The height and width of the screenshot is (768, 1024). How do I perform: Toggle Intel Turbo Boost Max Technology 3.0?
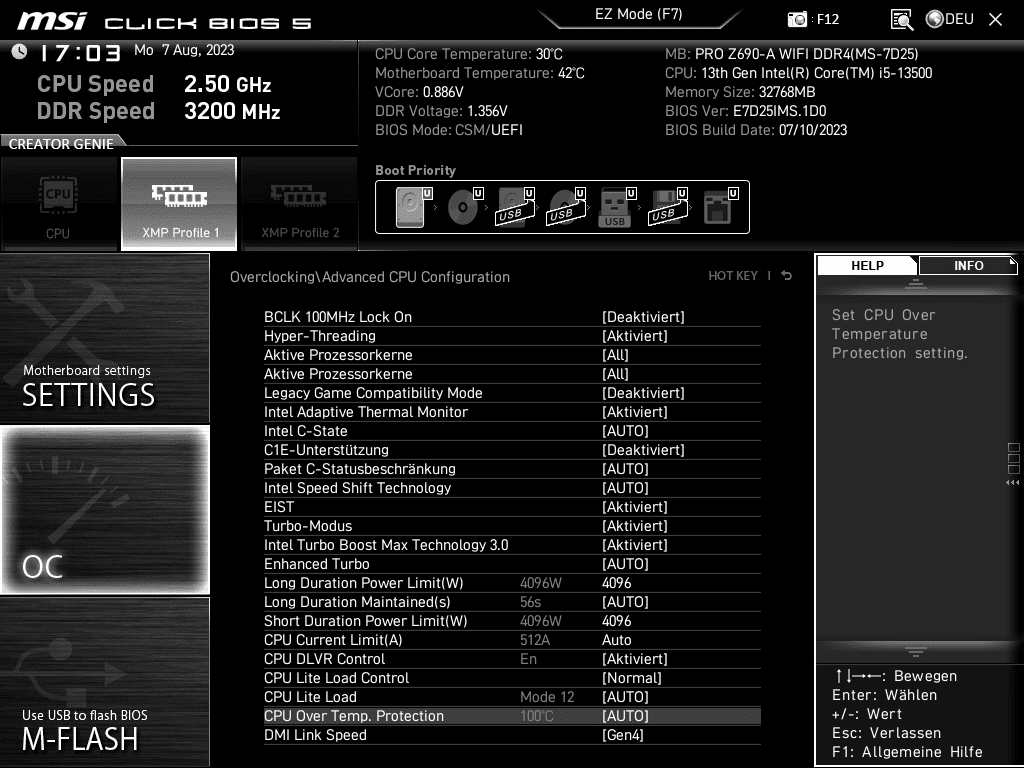coord(512,545)
